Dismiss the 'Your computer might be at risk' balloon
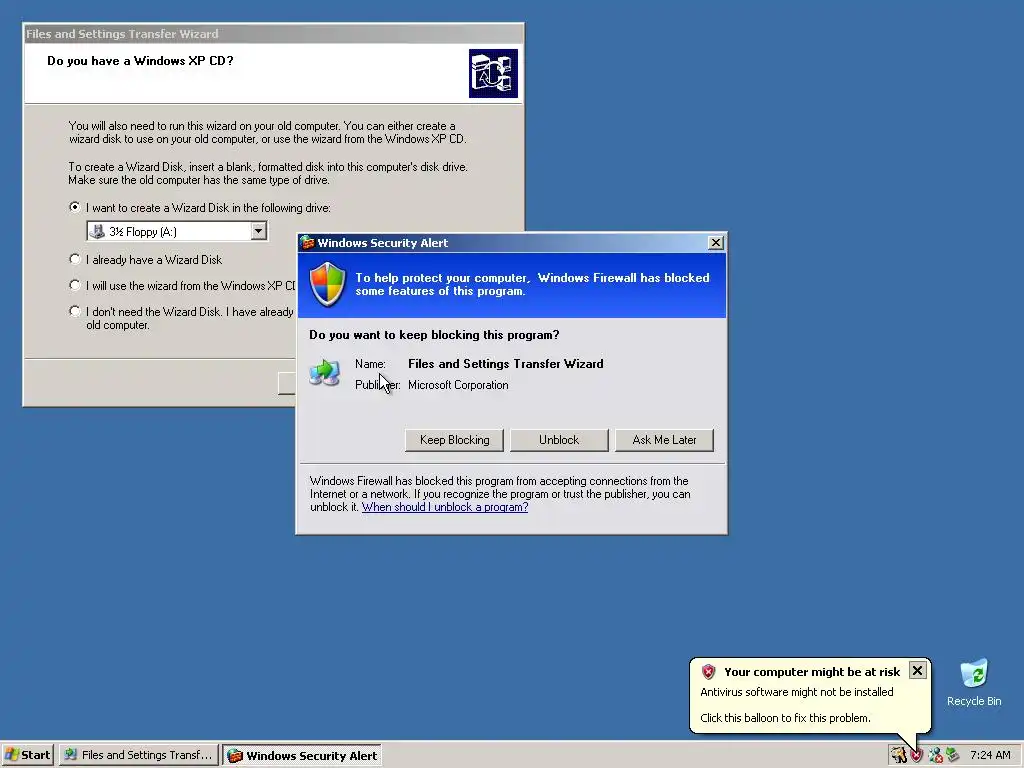Viewport: 1024px width, 768px height. 917,671
